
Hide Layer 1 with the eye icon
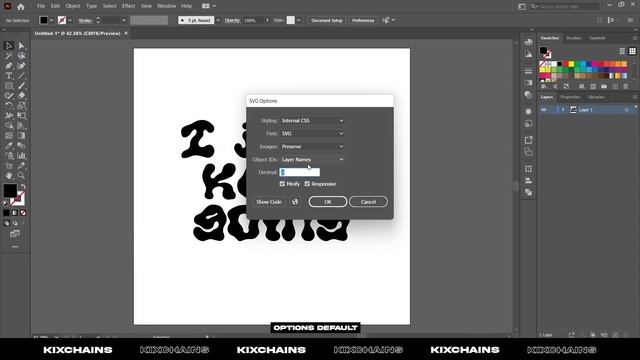(x=544, y=110)
